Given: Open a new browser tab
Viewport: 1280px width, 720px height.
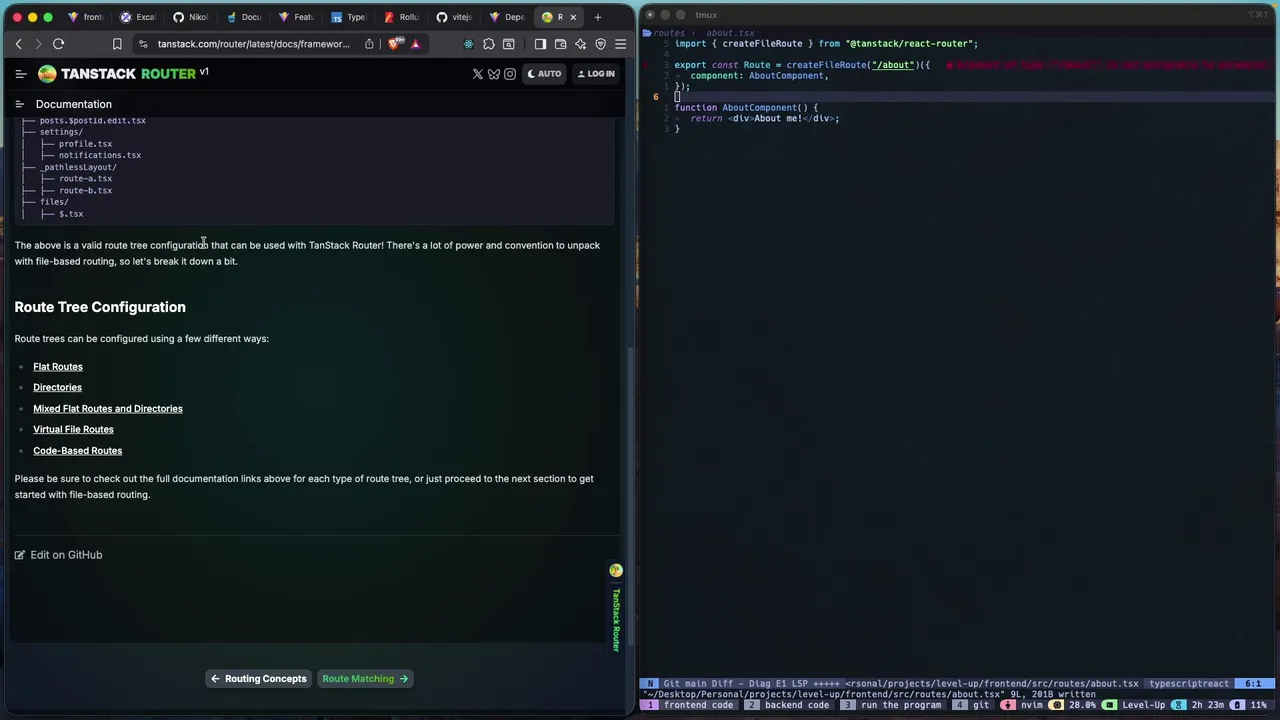Looking at the screenshot, I should 597,17.
